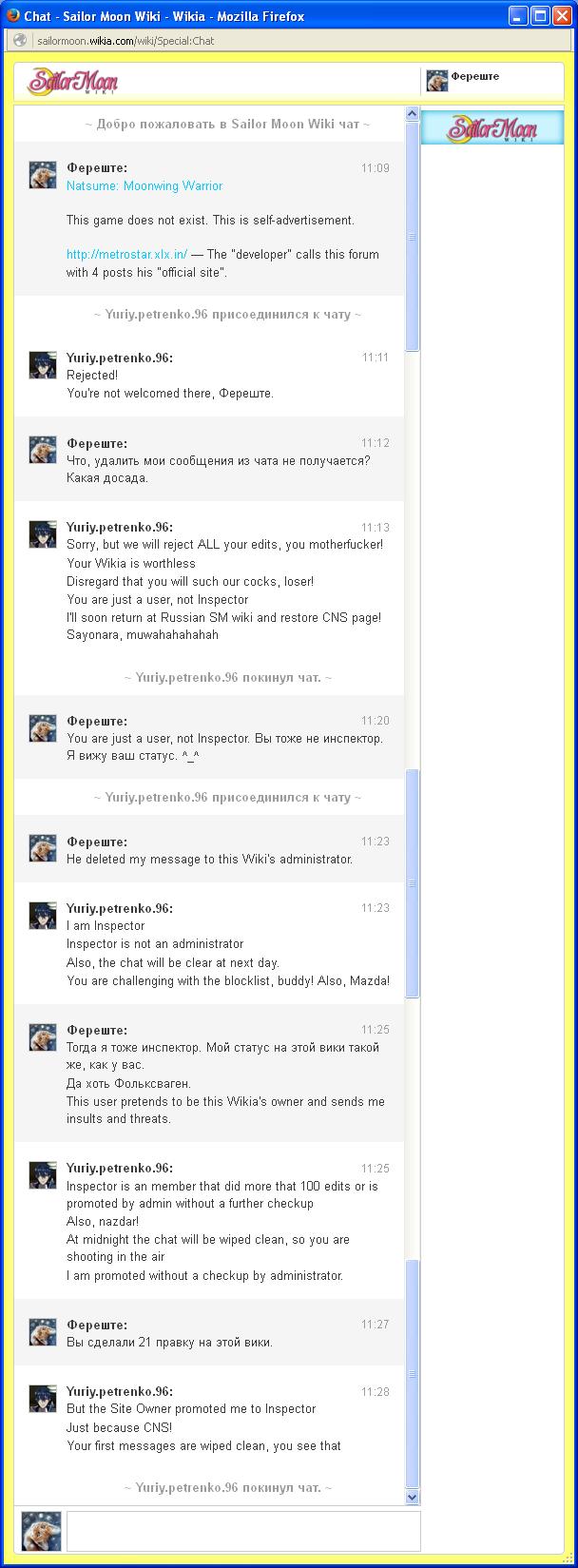The width and height of the screenshot is (578, 1568).
Task: Open http://metrostar.xlx.in/ link
Action: click(127, 255)
